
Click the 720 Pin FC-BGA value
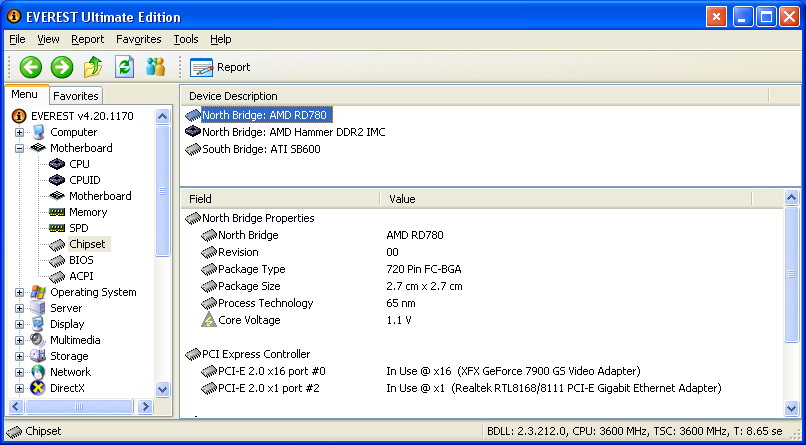coord(424,269)
